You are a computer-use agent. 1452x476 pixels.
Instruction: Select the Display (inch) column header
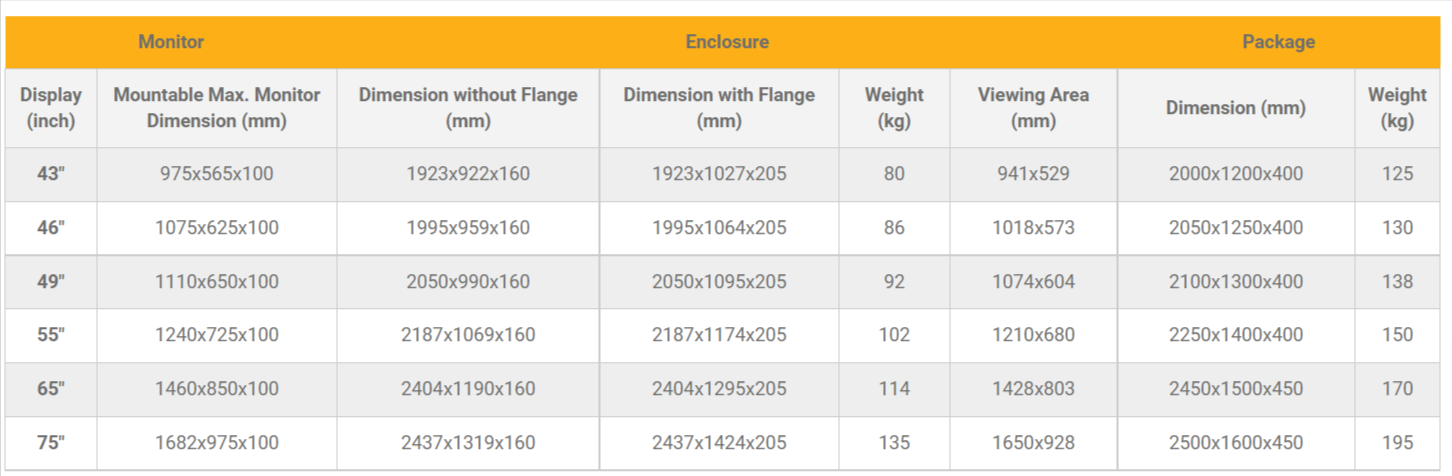click(51, 108)
